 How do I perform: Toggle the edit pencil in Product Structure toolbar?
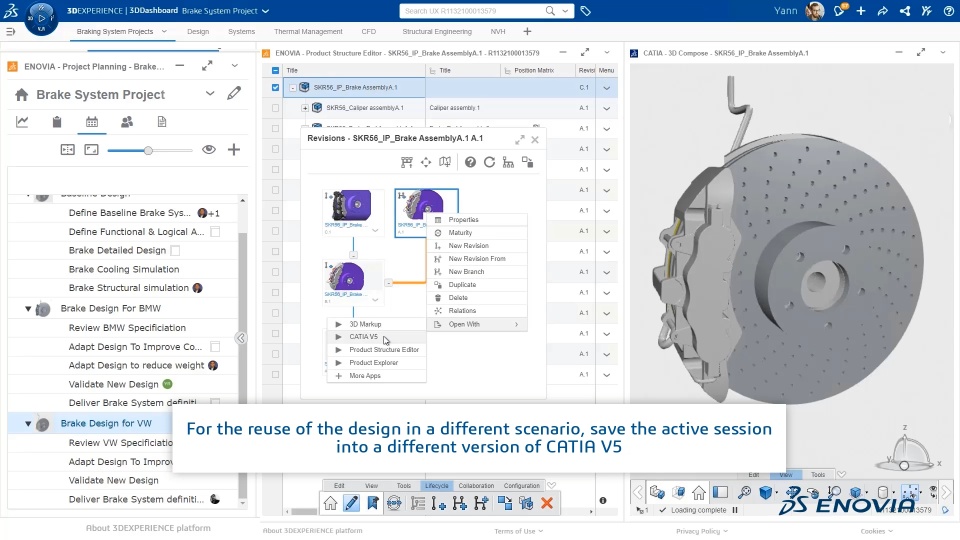point(351,503)
